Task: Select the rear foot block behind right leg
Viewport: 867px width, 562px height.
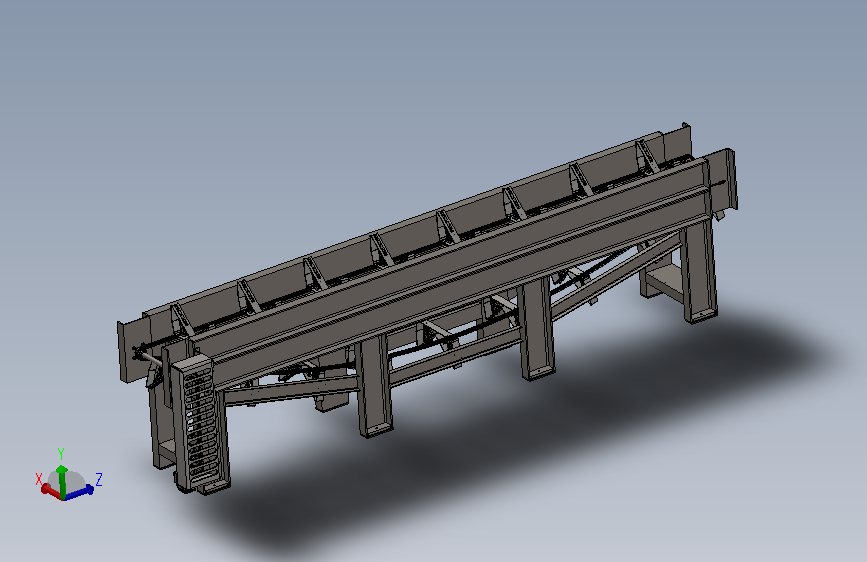Action: tap(660, 280)
